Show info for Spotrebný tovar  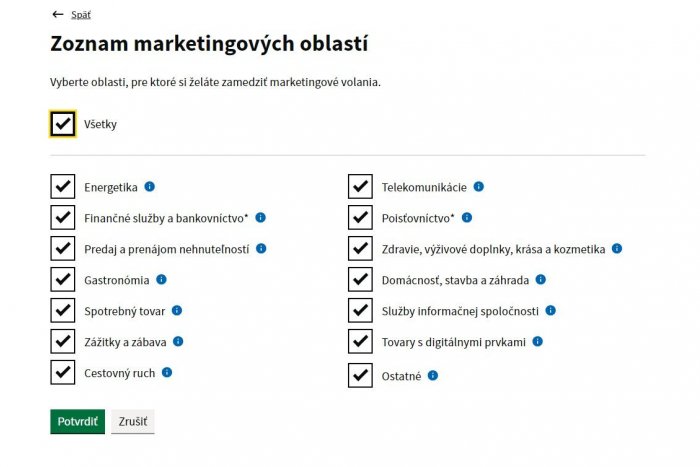(x=177, y=310)
